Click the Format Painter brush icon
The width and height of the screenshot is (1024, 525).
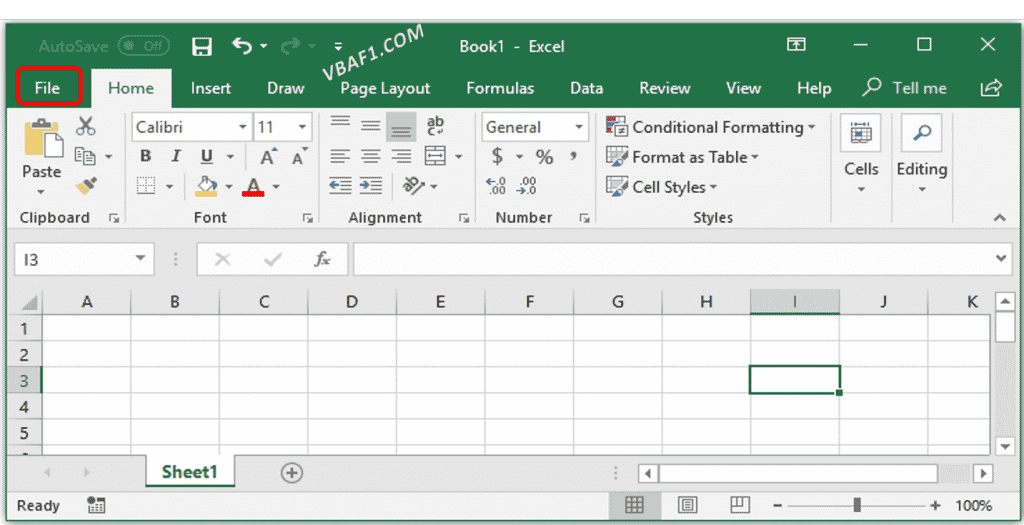click(86, 186)
